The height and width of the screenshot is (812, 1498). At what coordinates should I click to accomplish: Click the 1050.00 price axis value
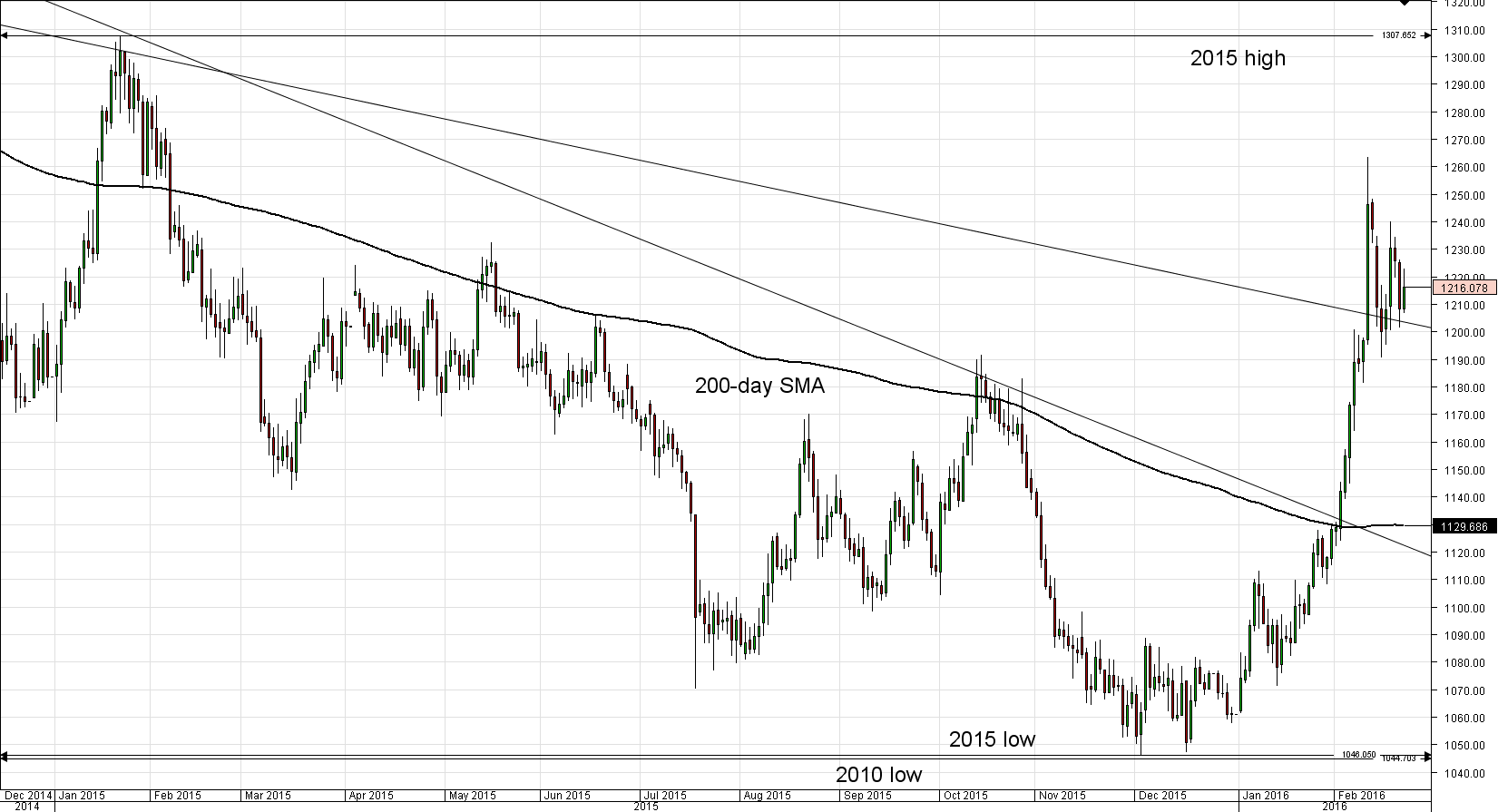pos(1466,746)
